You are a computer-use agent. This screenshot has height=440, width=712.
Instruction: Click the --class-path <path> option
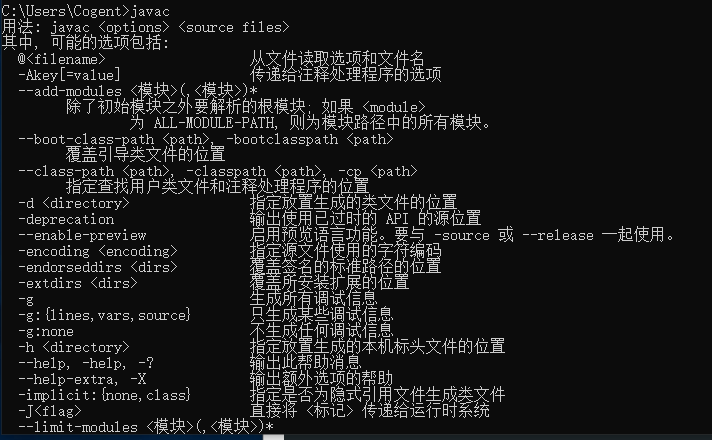(96, 171)
